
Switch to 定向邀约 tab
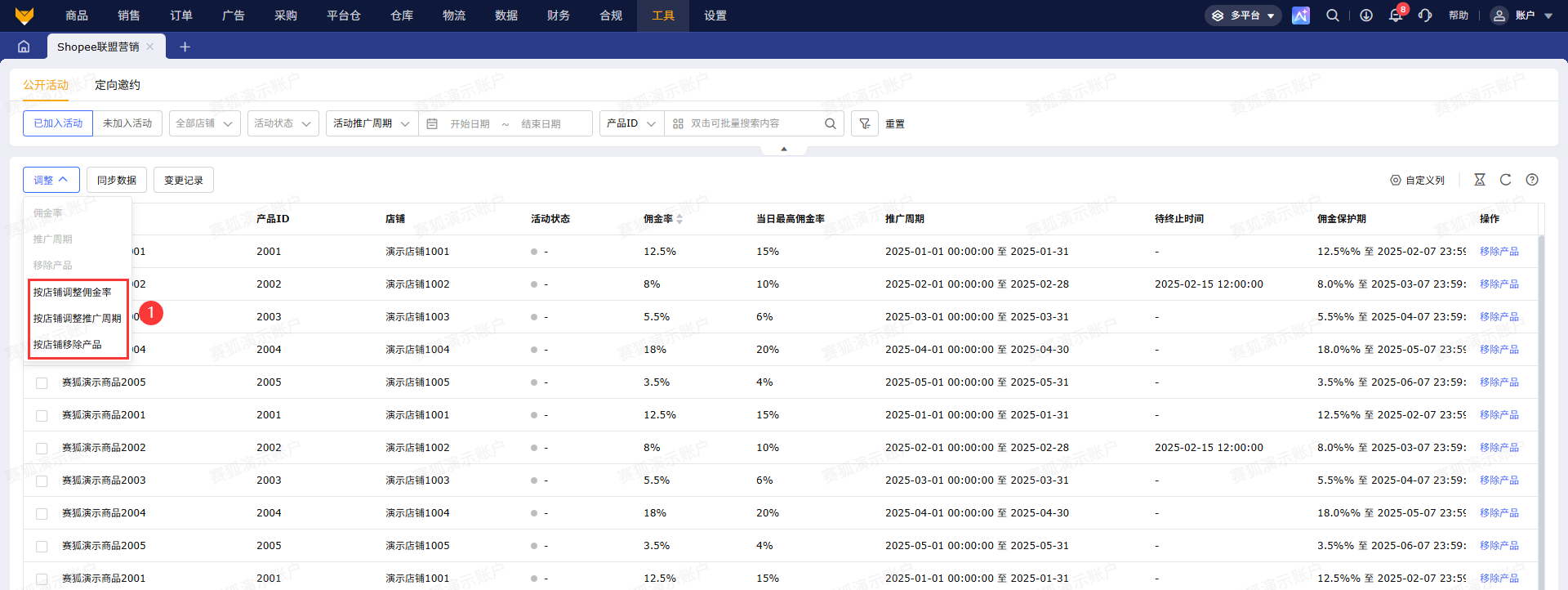coord(118,85)
